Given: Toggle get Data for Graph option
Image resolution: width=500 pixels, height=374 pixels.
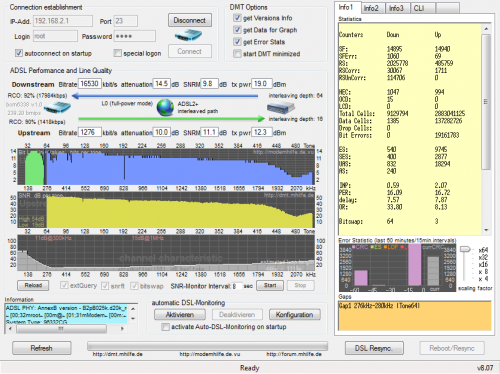Looking at the screenshot, I should pyautogui.click(x=237, y=30).
